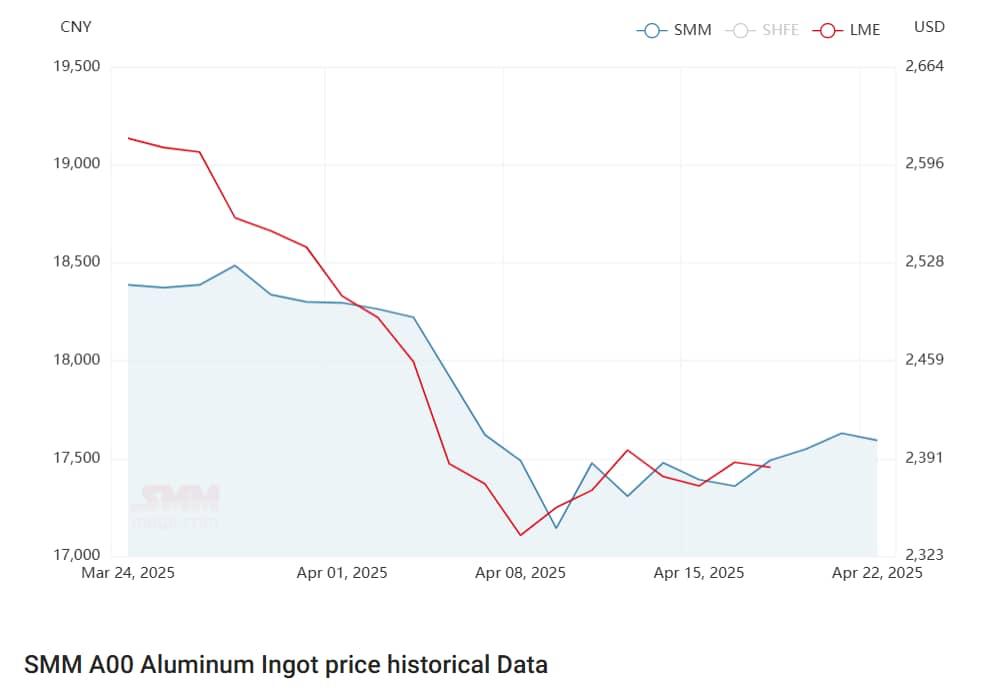Click the red LME legend circle marker
This screenshot has width=1007, height=693.
[827, 30]
